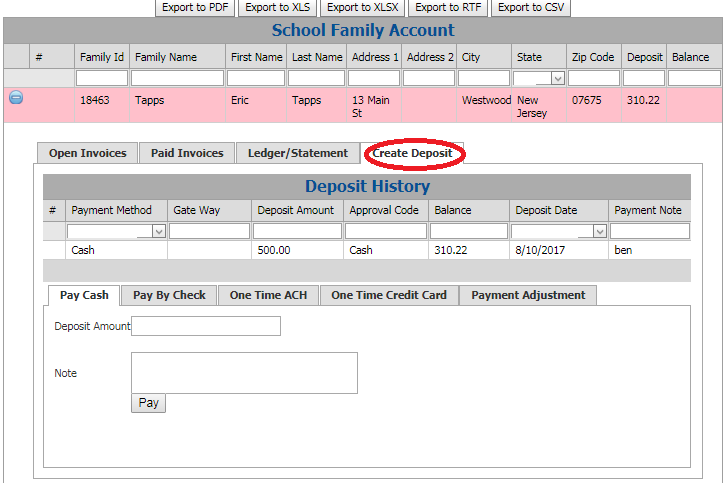Click the Family Name filter box
Viewport: 727px width, 483px height.
(x=178, y=78)
